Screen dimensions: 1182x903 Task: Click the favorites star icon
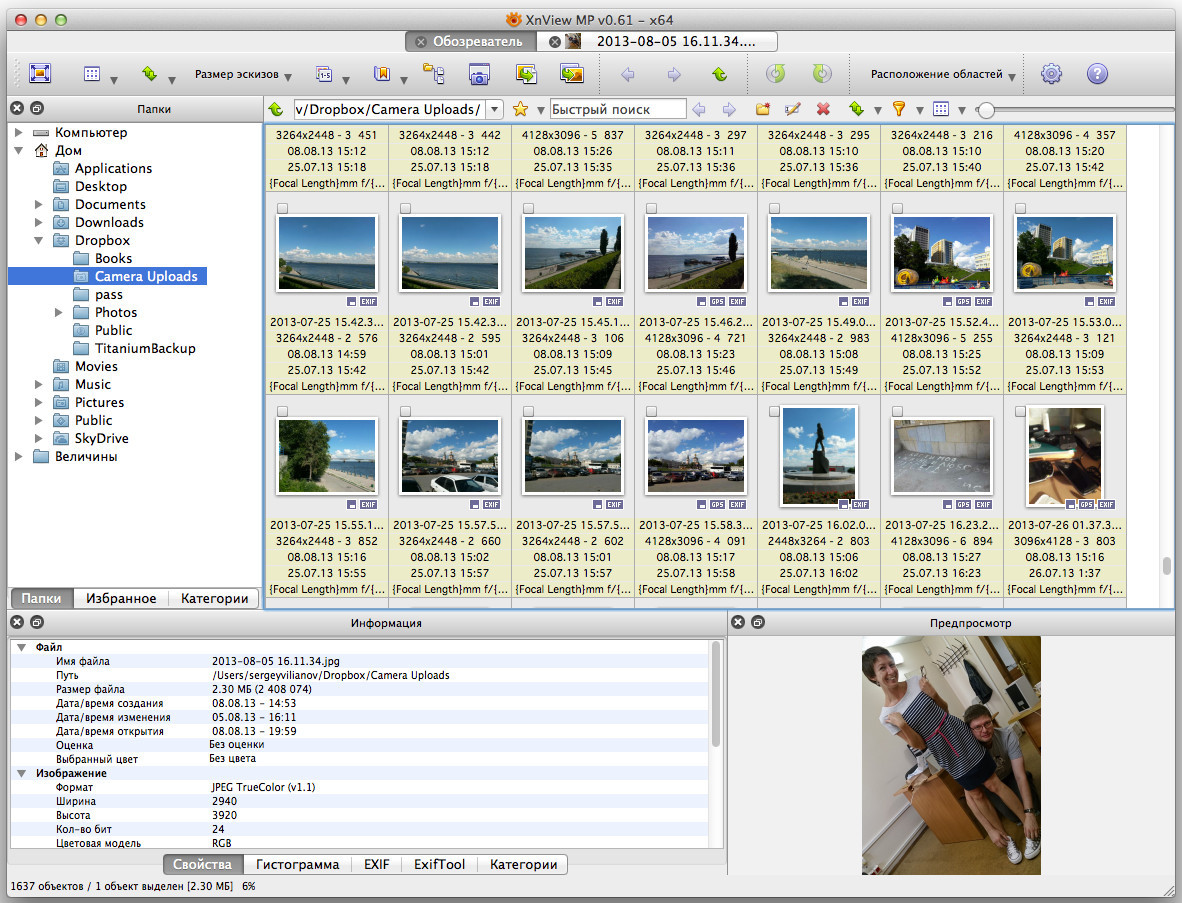point(520,109)
